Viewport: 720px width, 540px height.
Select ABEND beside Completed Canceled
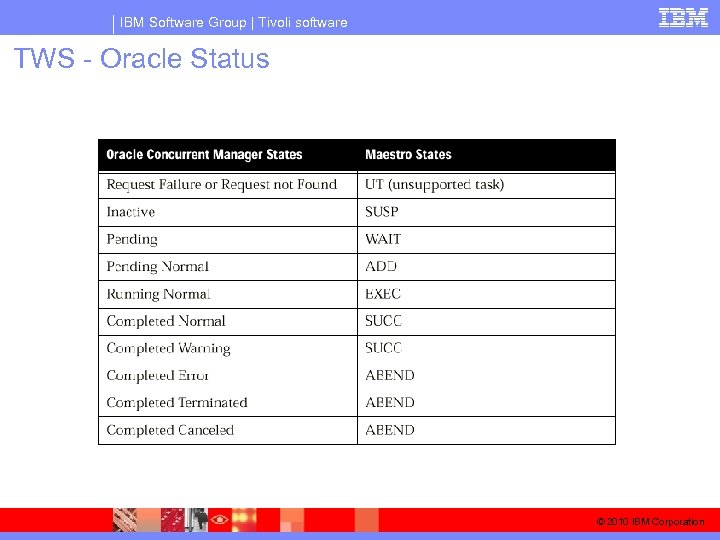click(x=486, y=430)
